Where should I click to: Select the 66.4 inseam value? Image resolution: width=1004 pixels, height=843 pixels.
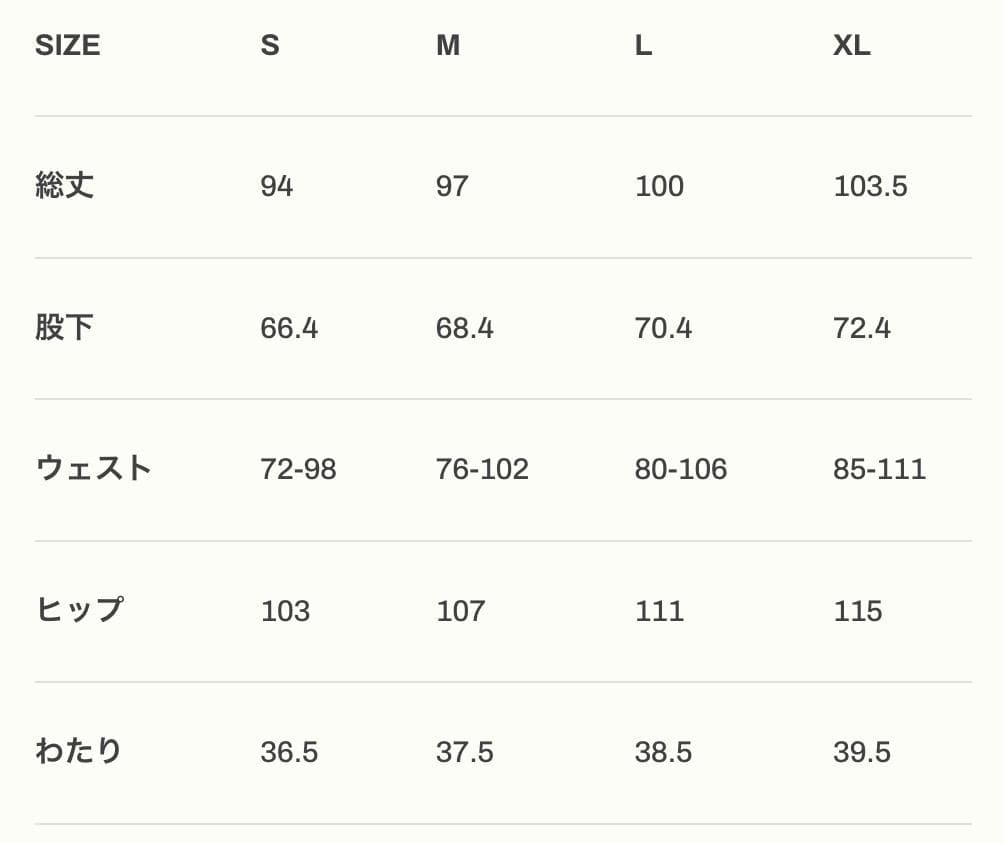tap(289, 329)
